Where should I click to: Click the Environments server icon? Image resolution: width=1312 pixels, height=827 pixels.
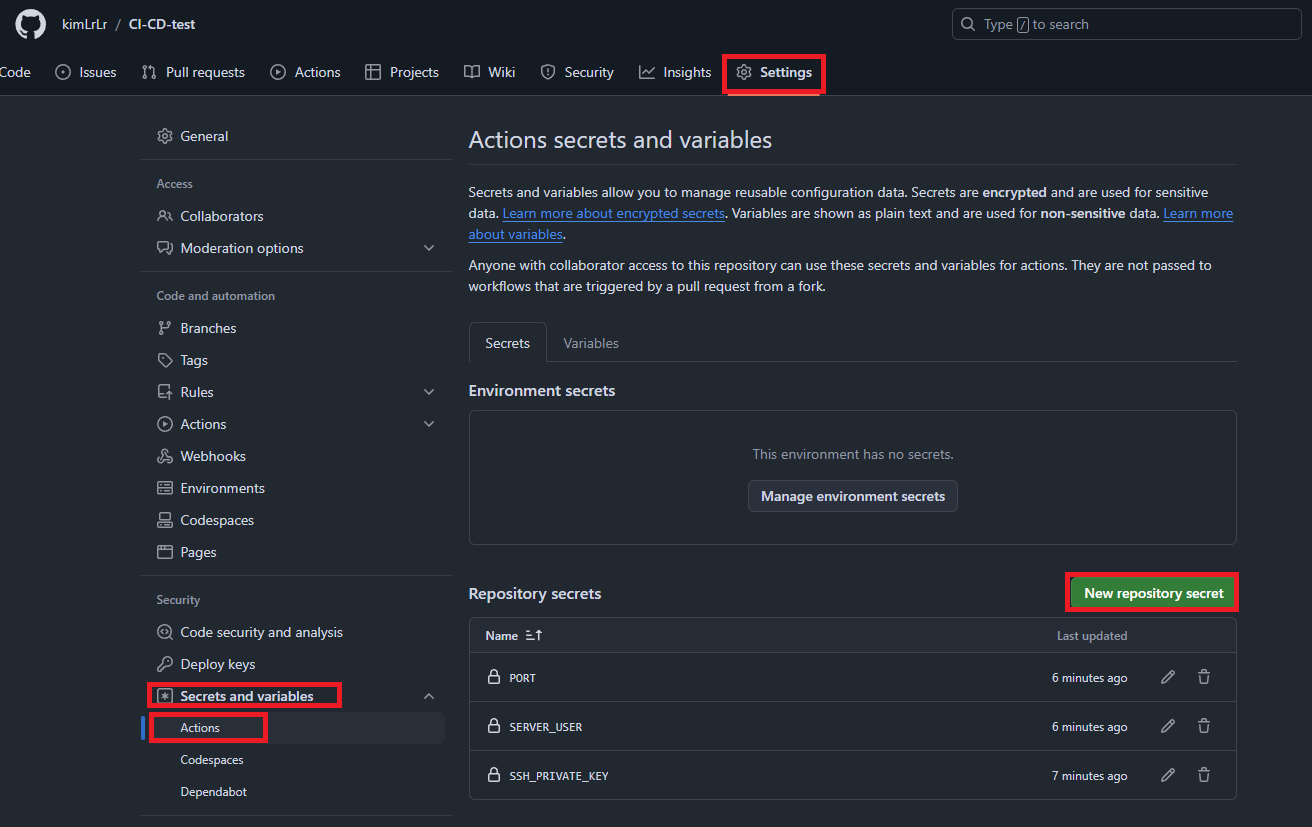pyautogui.click(x=165, y=488)
